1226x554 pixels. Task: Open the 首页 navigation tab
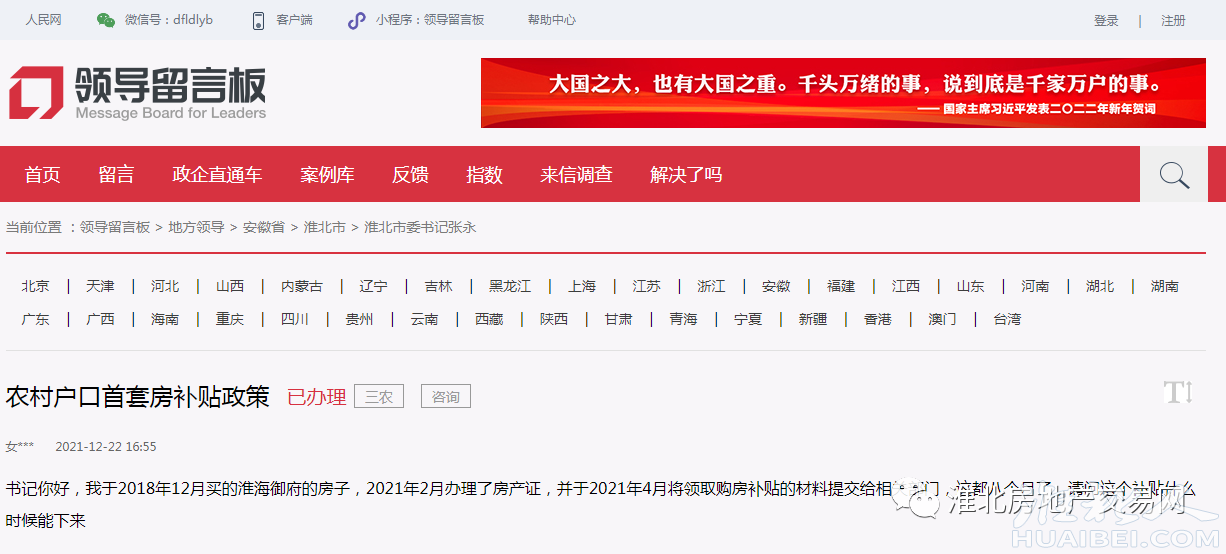click(42, 175)
